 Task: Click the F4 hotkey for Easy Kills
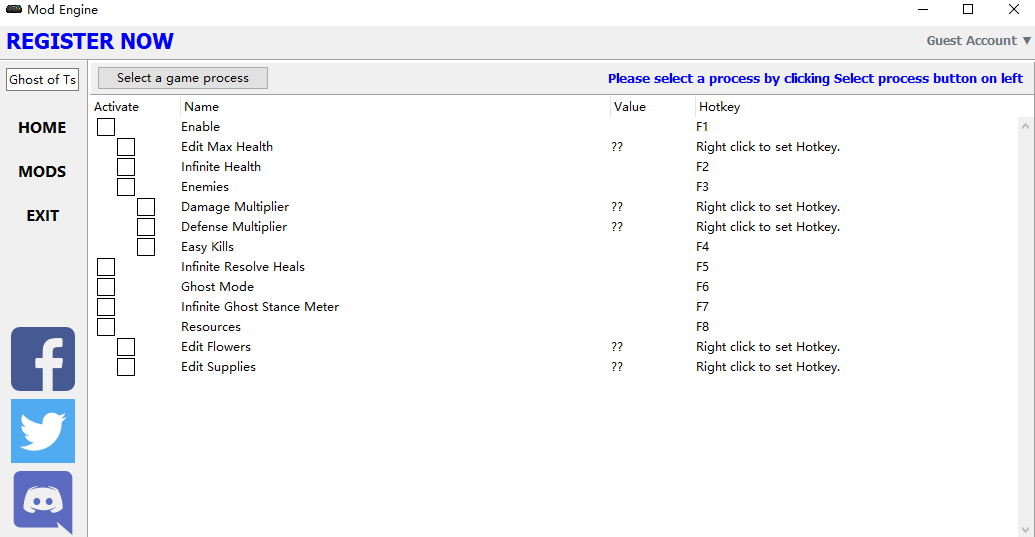tap(702, 247)
